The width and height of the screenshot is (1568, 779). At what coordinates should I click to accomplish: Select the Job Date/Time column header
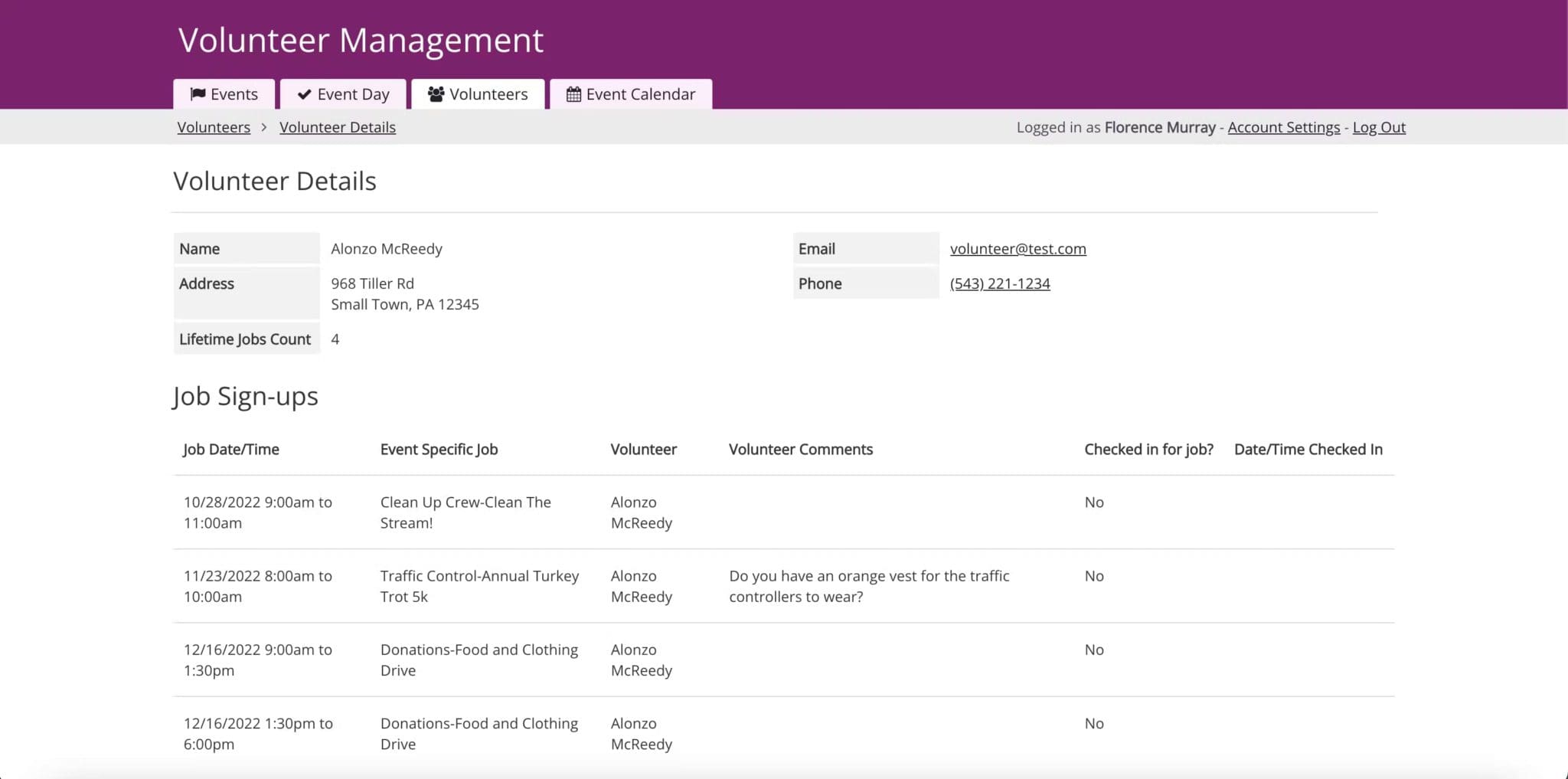point(231,449)
